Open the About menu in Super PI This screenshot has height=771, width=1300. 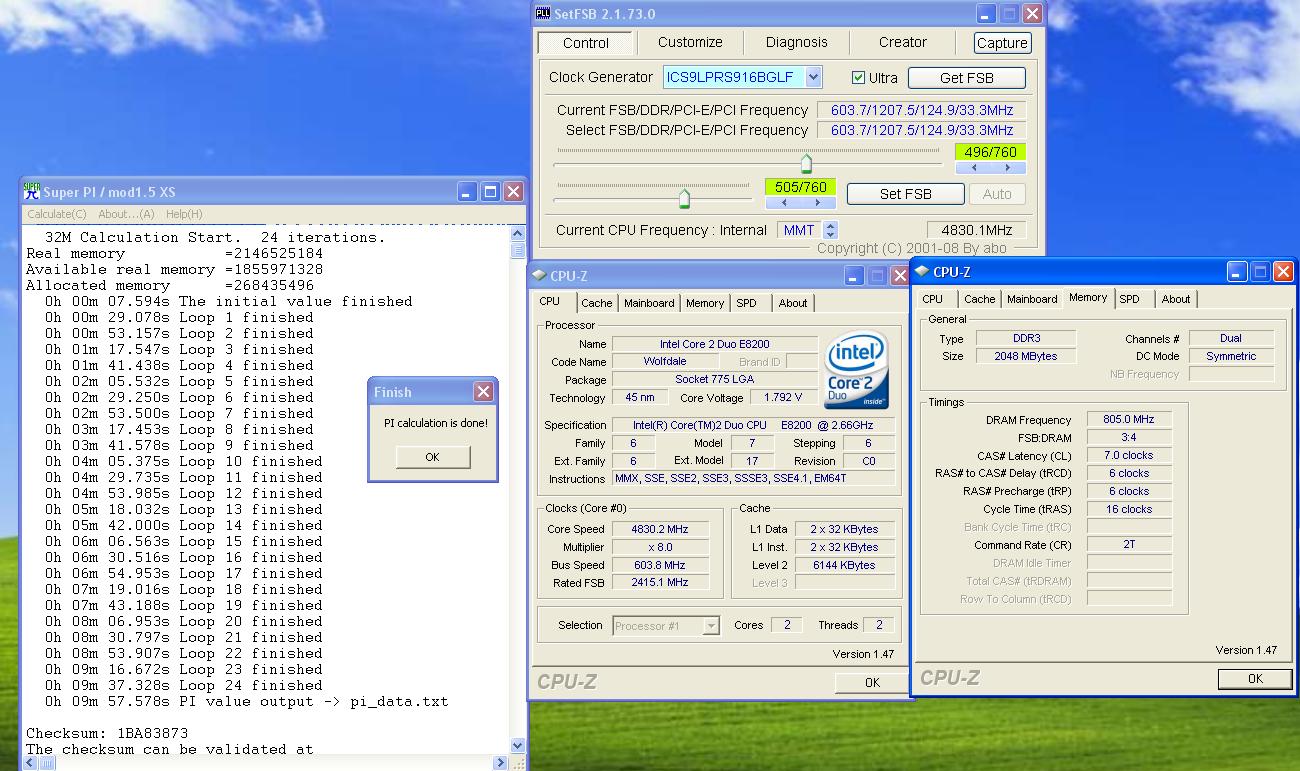pos(126,214)
